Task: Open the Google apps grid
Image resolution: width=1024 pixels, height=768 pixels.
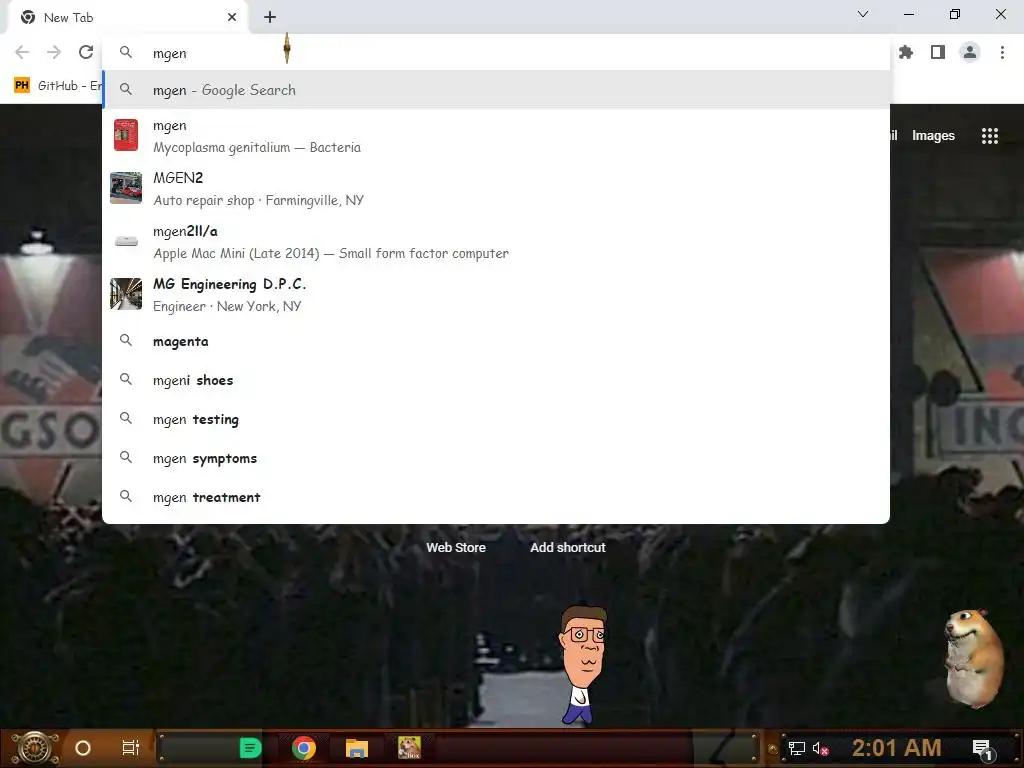Action: 990,136
